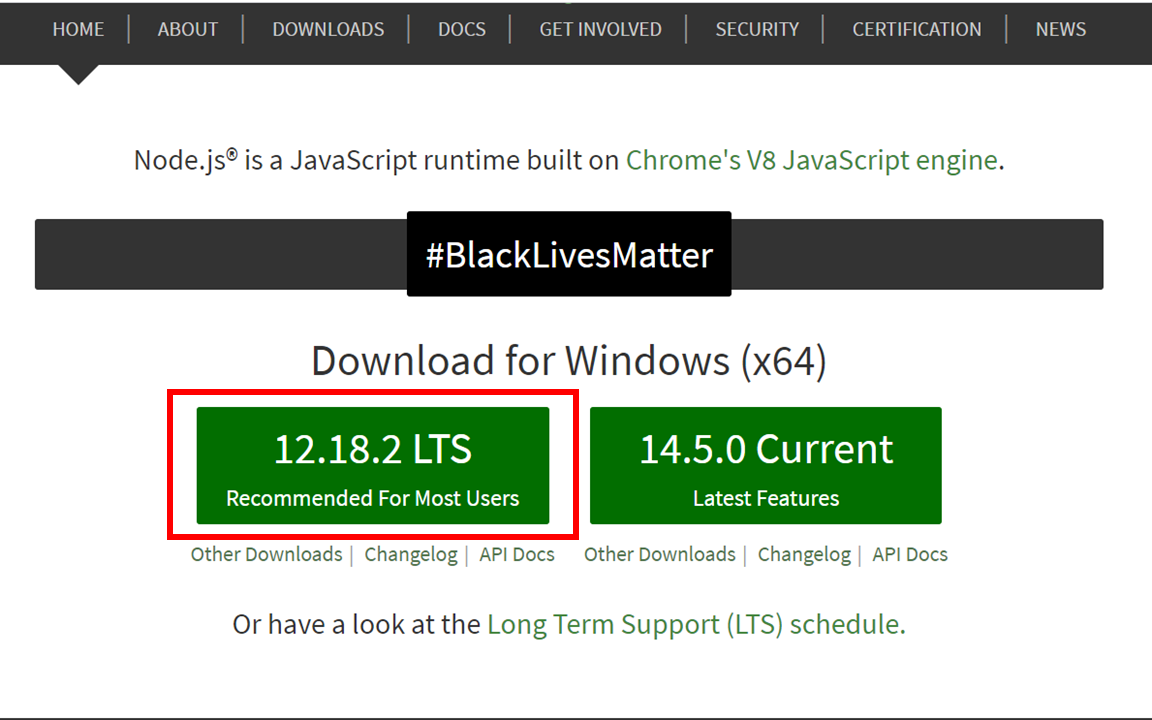1152x720 pixels.
Task: Download 14.5.0 Current version
Action: [766, 466]
